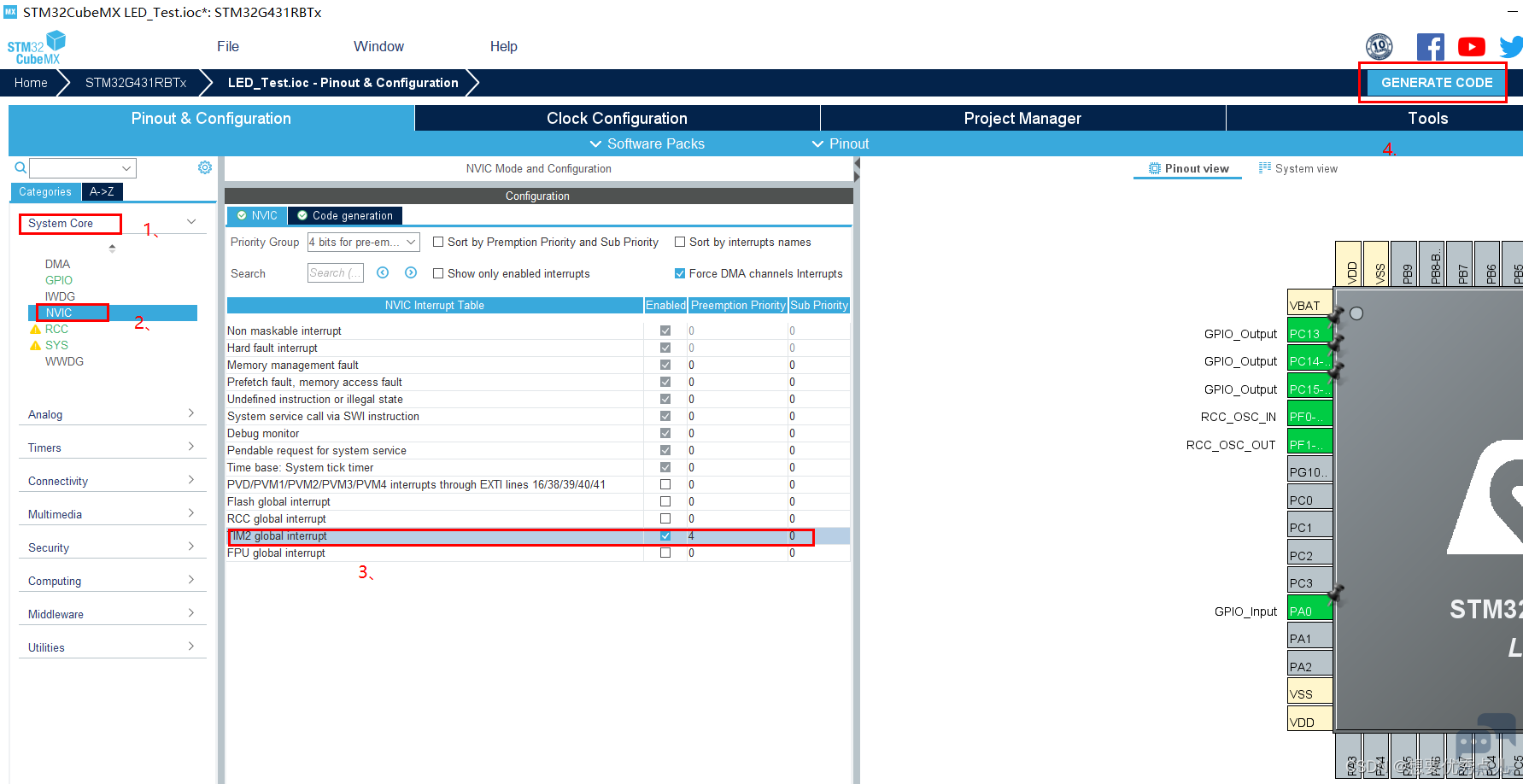Switch to the A->Z list tab
The width and height of the screenshot is (1523, 784).
click(102, 191)
